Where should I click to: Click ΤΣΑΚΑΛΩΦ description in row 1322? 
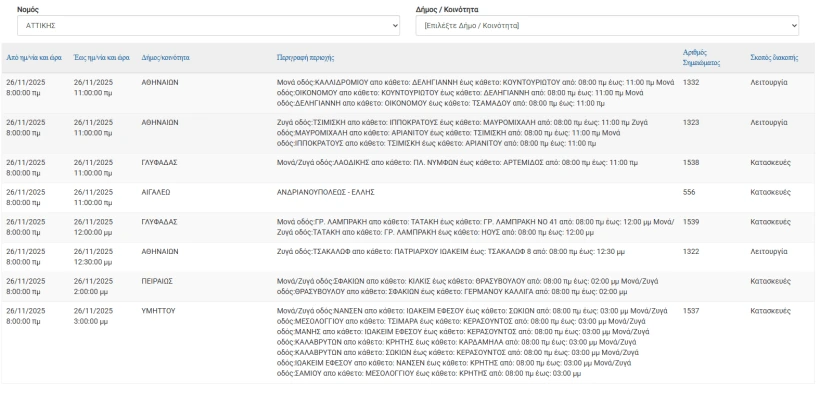(451, 252)
